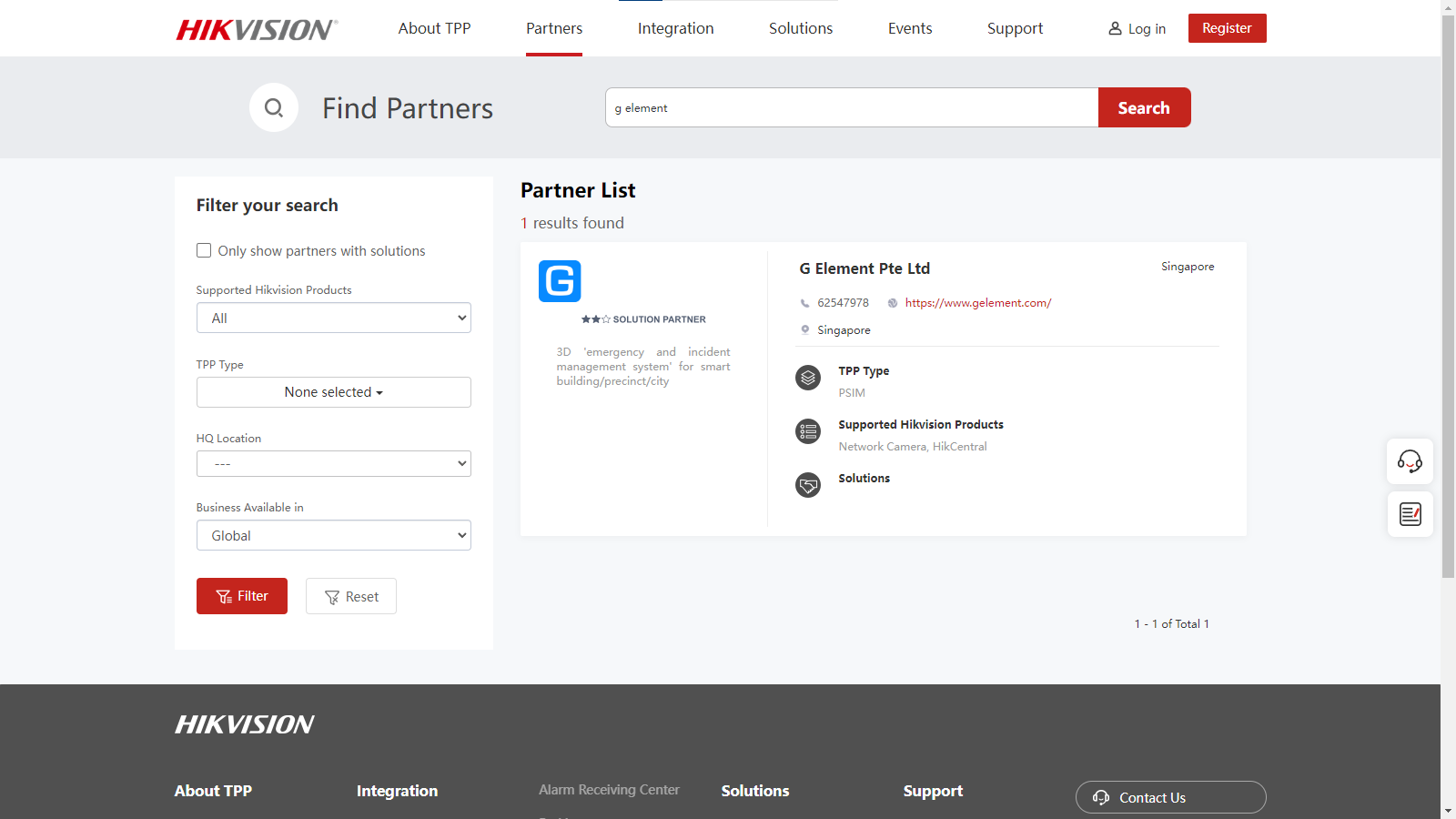Click the Hikvision logo in header

[257, 29]
